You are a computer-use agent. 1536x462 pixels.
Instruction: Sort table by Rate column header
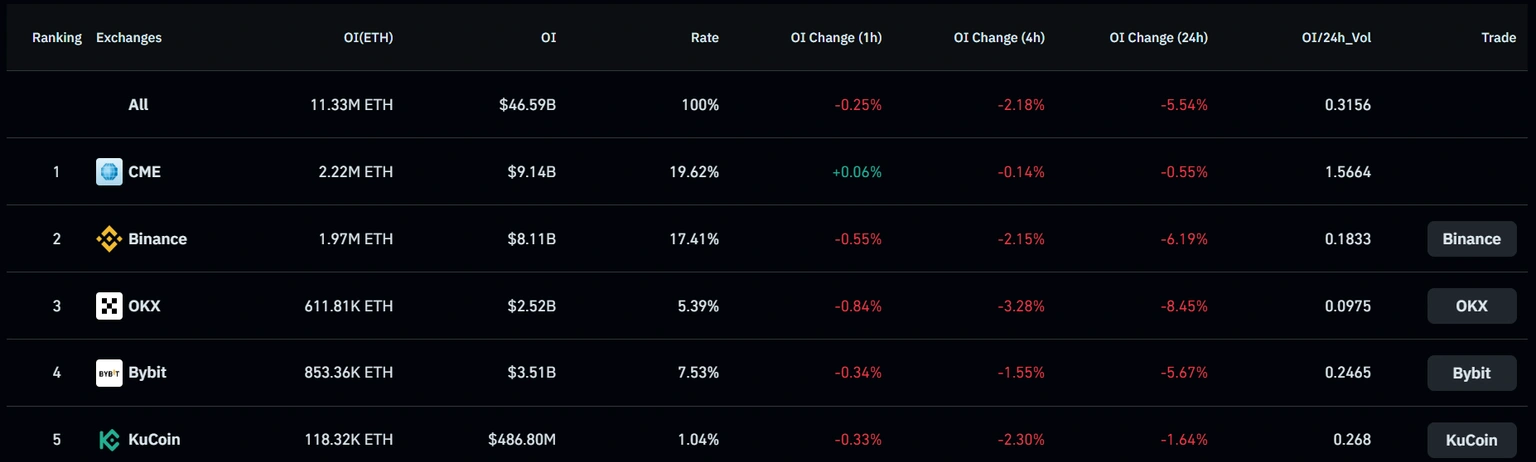(x=704, y=38)
